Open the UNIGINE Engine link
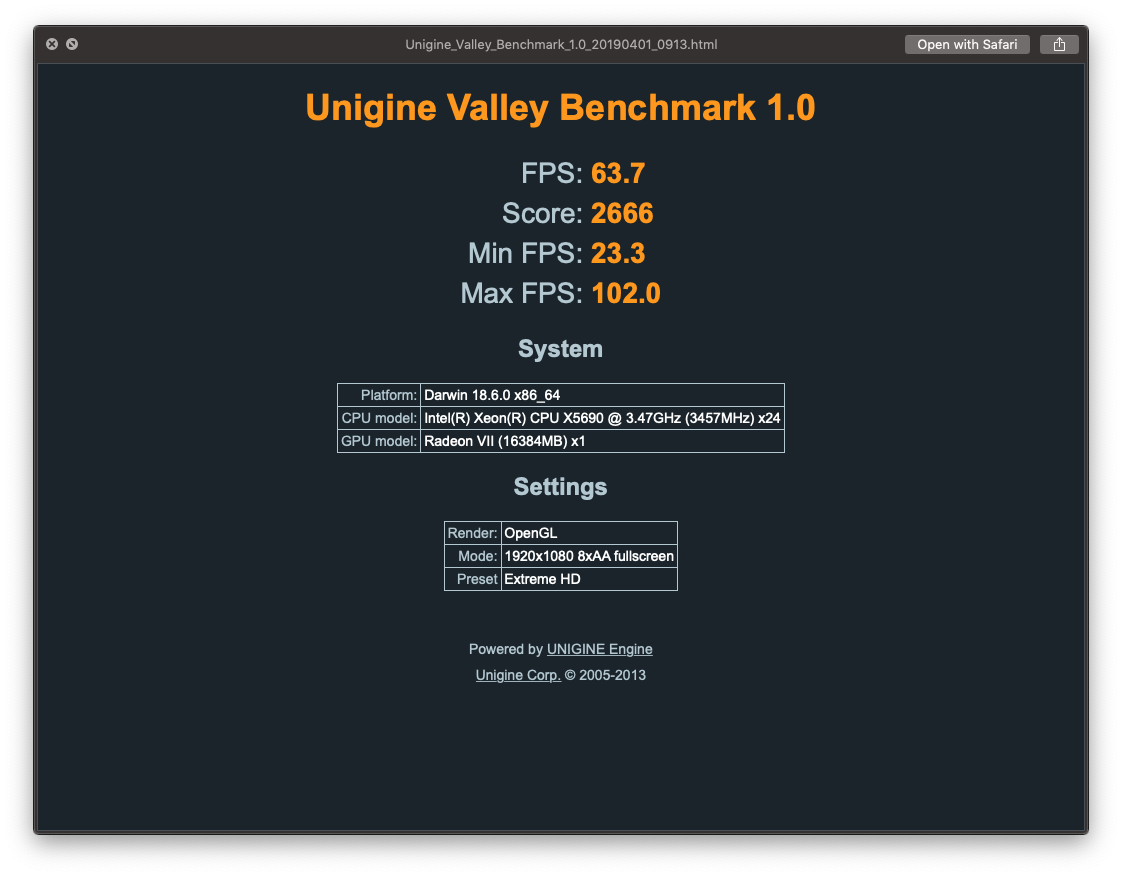The image size is (1122, 876). 600,649
